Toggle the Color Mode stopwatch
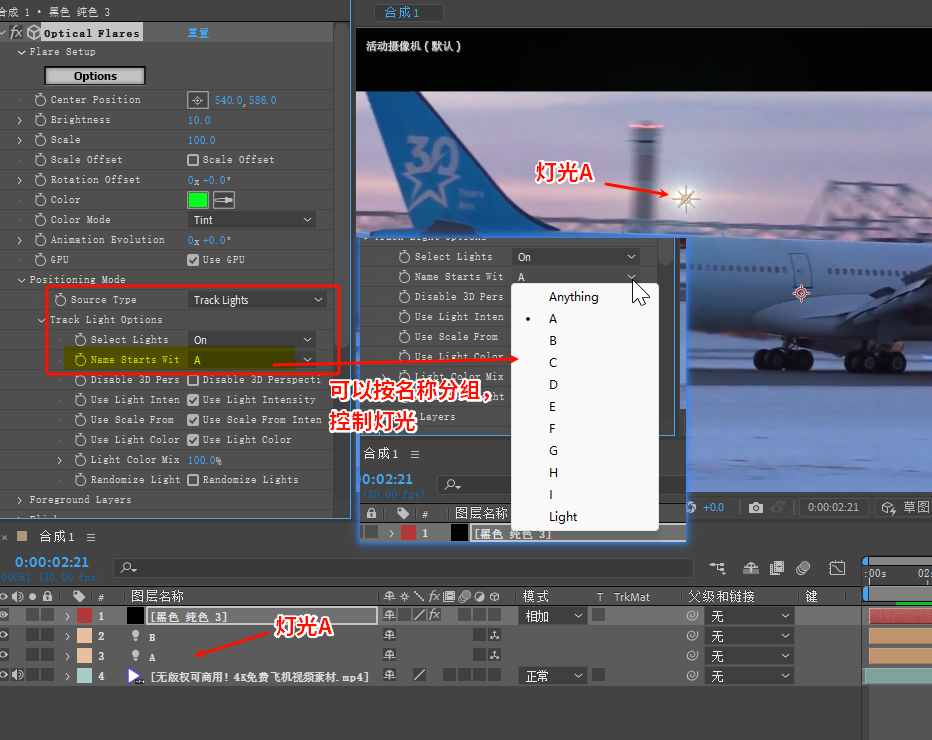 tap(40, 220)
